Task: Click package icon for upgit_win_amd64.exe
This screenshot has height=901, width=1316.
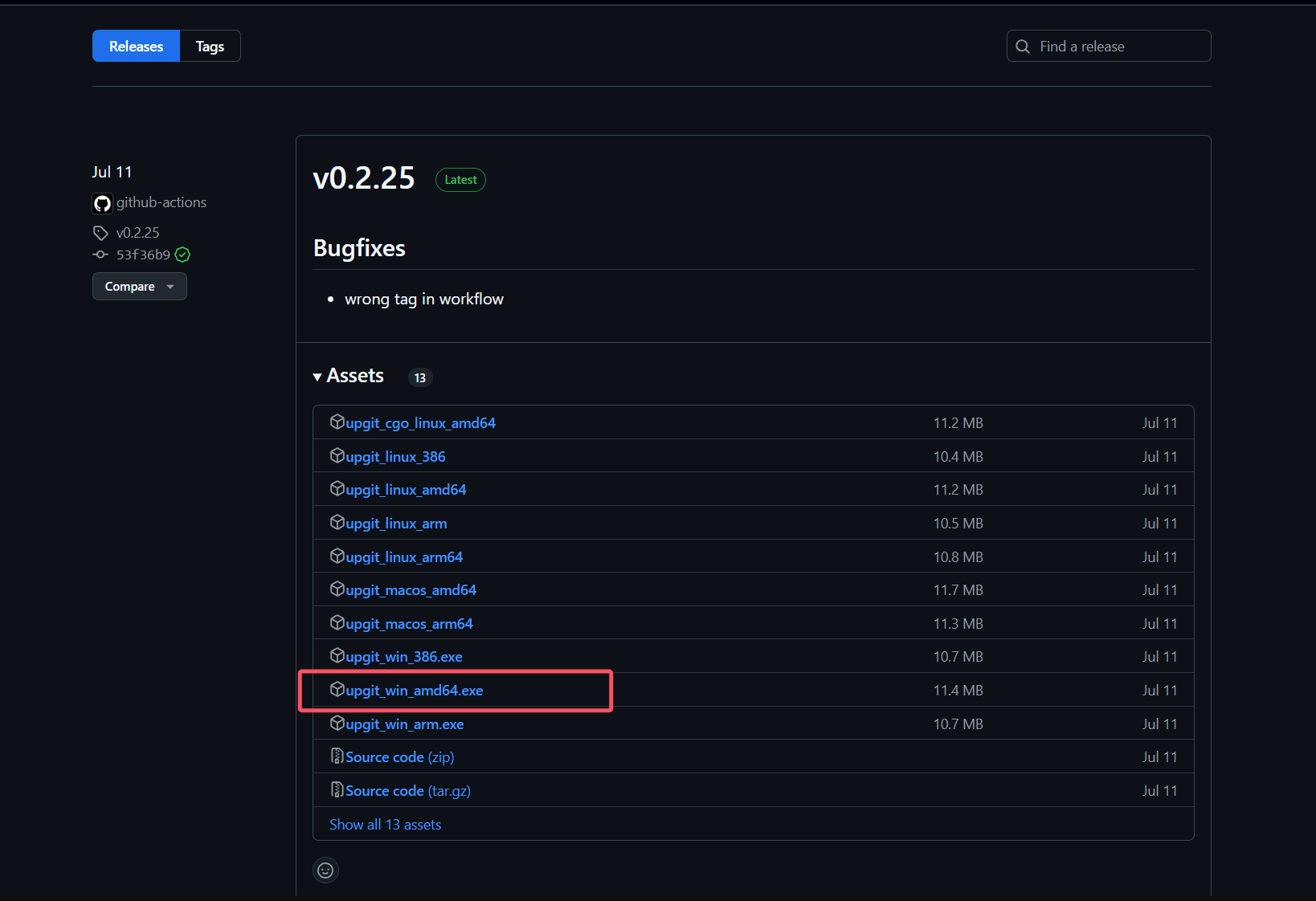Action: point(337,689)
